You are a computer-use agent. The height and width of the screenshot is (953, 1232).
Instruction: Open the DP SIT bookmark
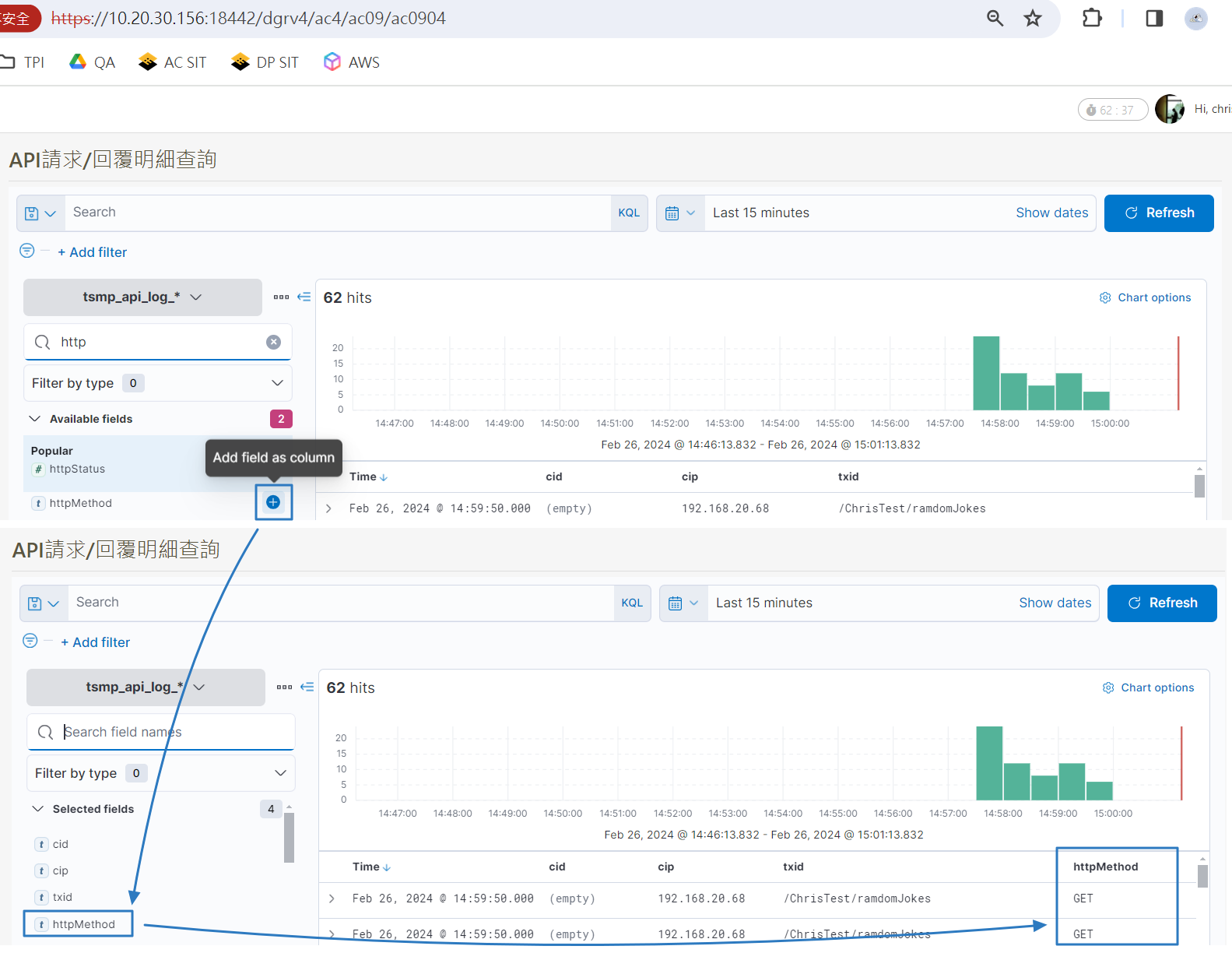tap(265, 62)
